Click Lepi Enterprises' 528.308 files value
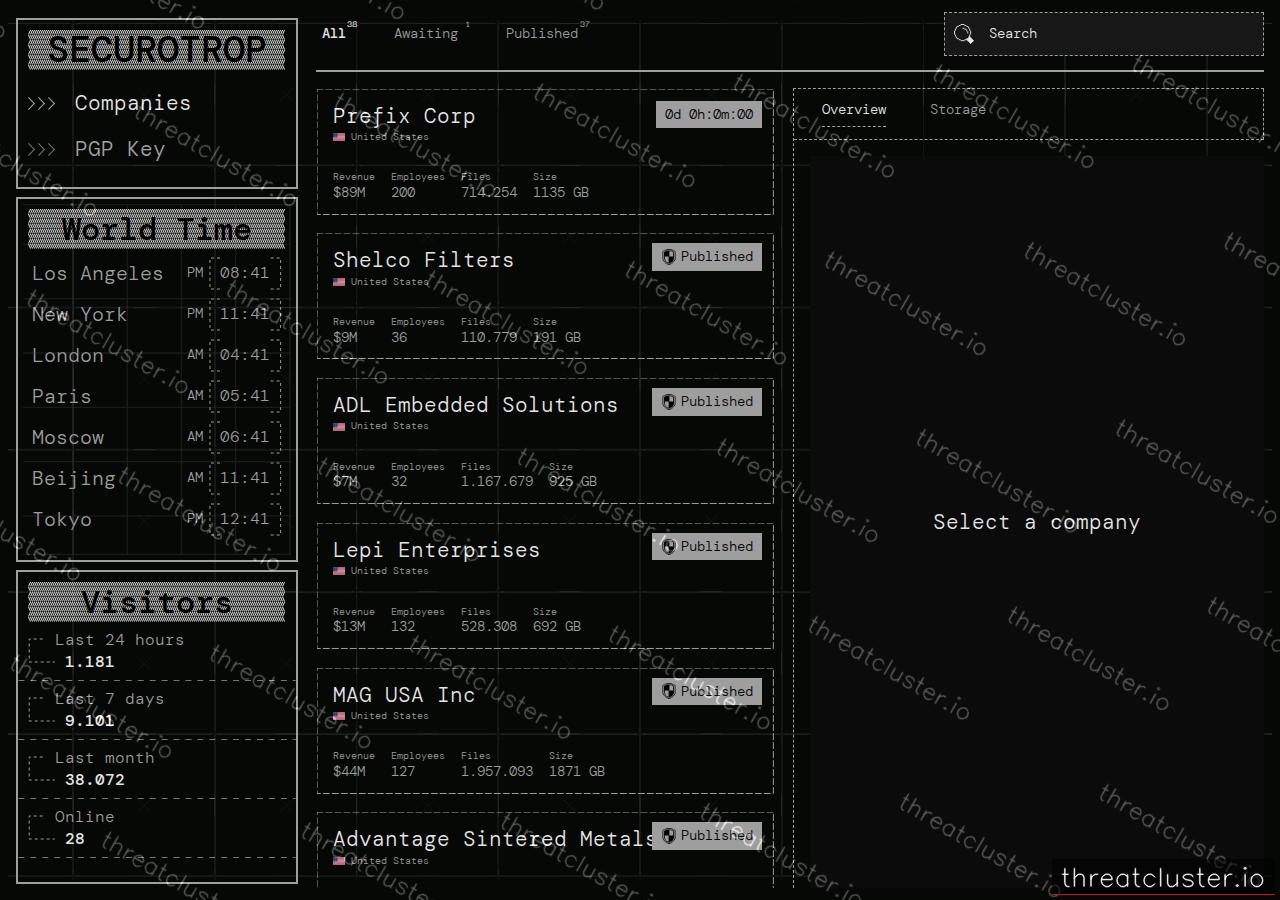This screenshot has height=900, width=1280. tap(489, 627)
